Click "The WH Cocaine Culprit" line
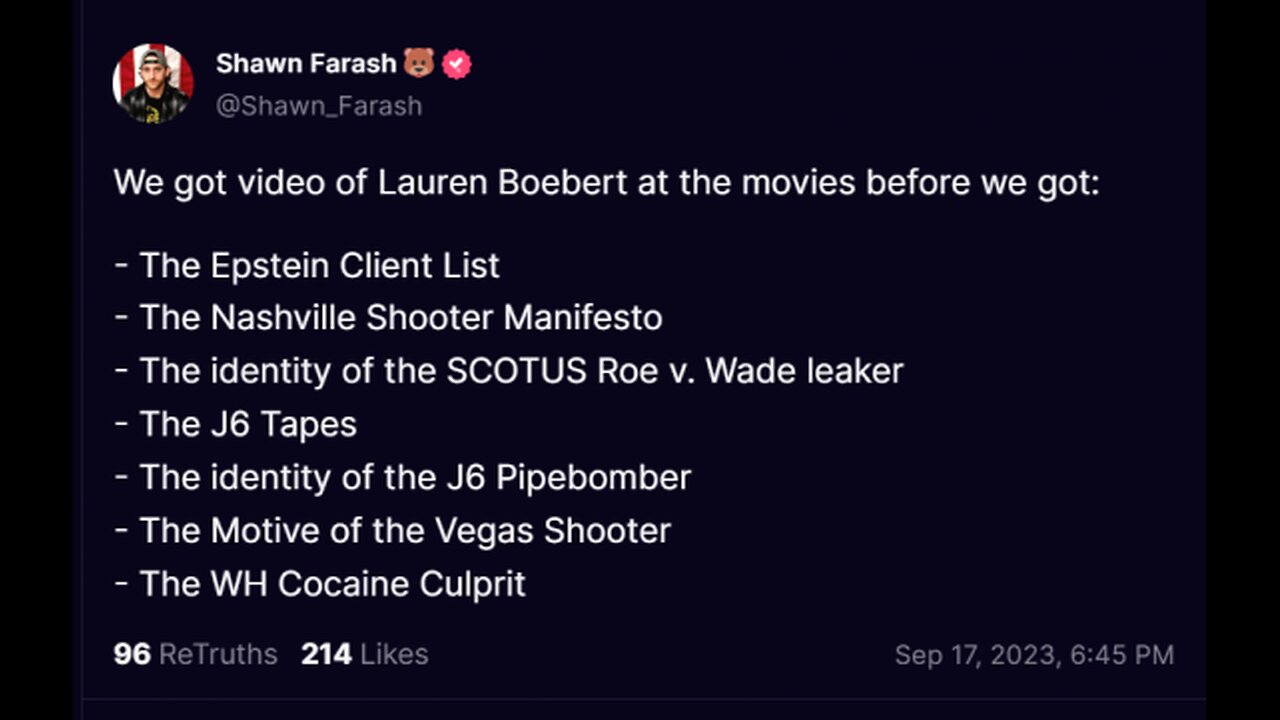Screen dimensions: 1280x720 point(332,583)
